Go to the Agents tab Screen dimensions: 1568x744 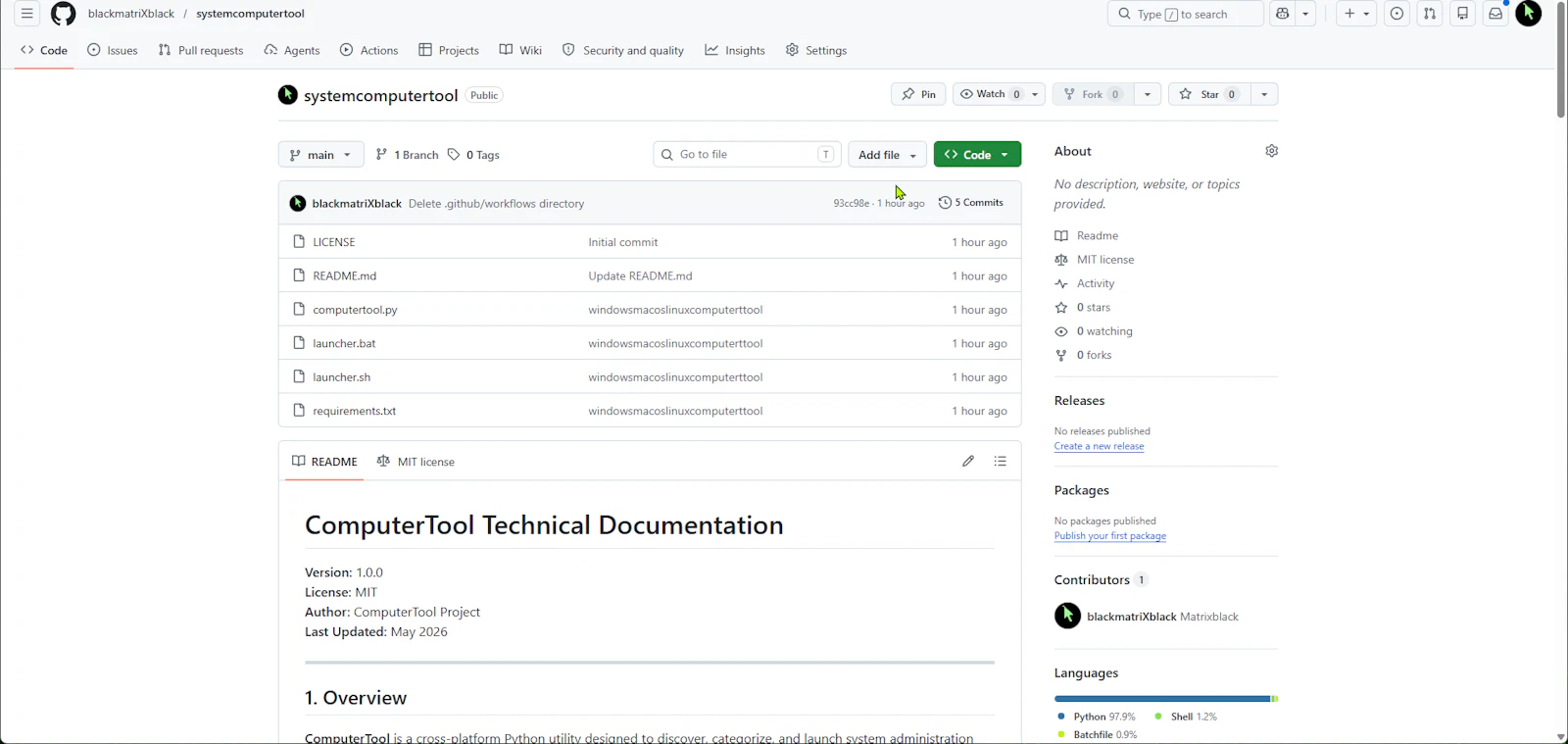(x=292, y=50)
